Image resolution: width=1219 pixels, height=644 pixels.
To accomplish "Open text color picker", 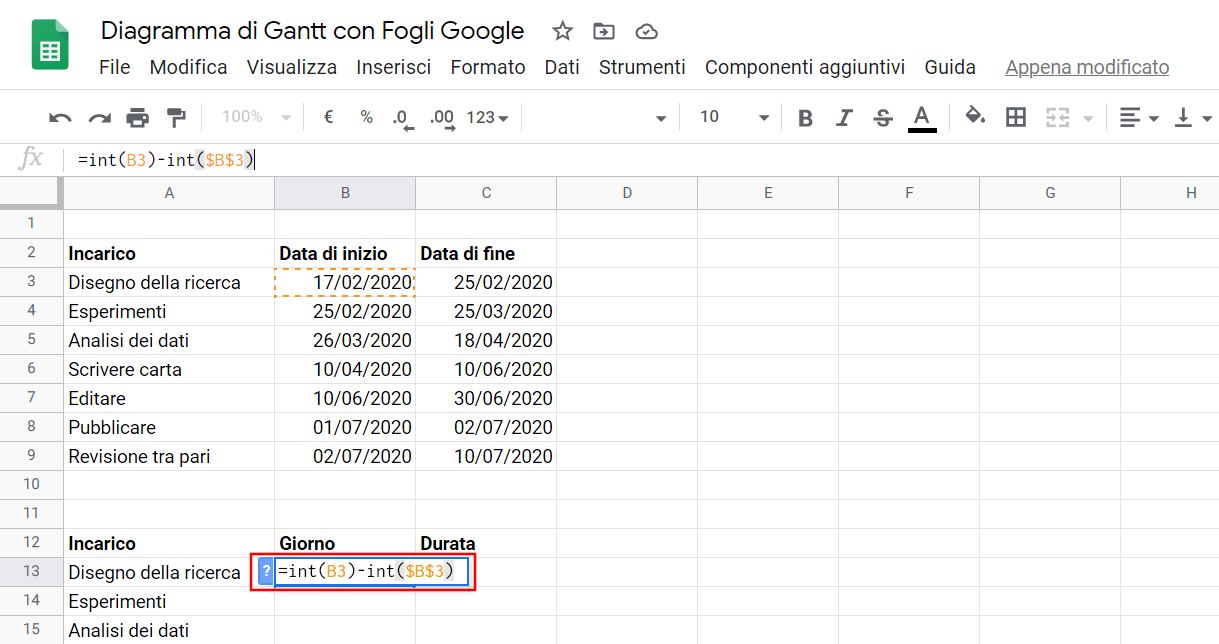I will tap(922, 118).
